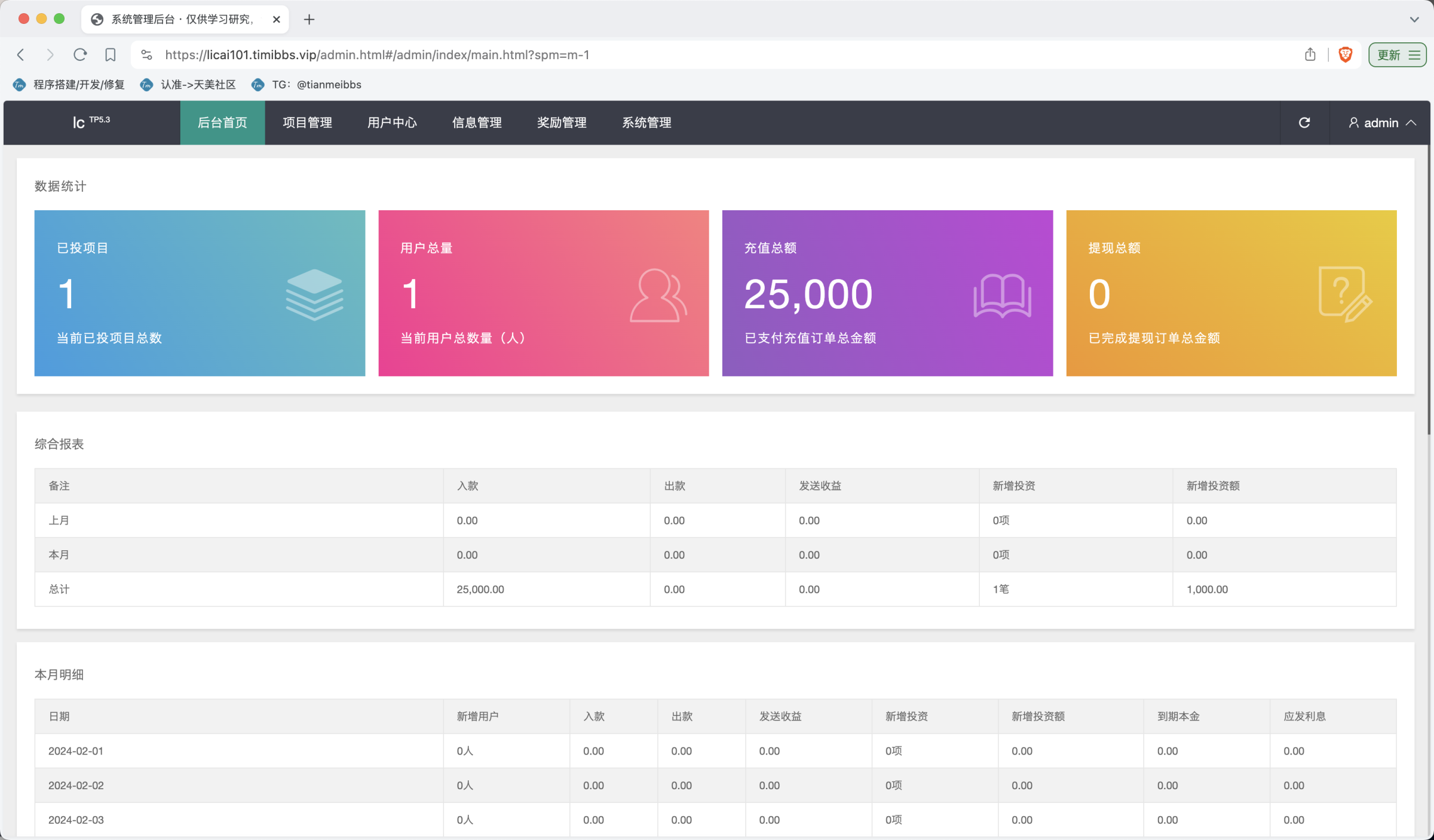
Task: Click the stacked layers icon in 已投项目 card
Action: point(314,295)
